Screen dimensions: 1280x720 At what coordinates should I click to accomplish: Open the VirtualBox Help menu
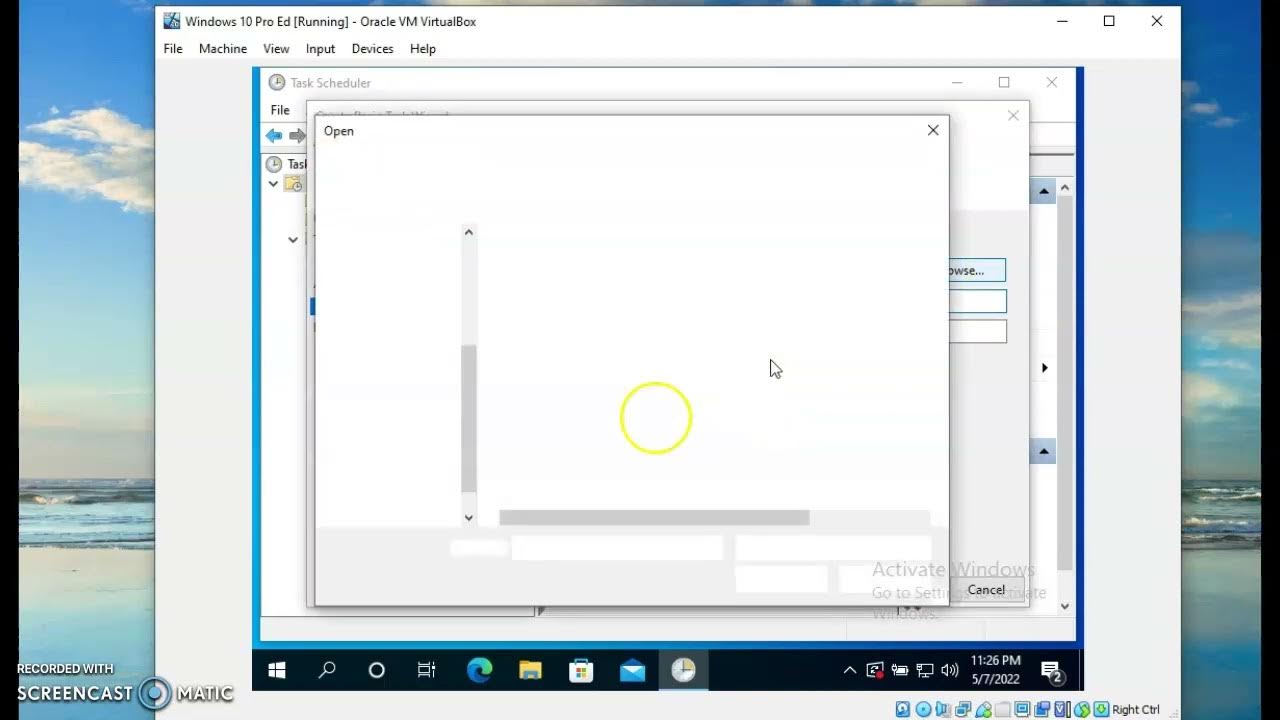tap(423, 48)
